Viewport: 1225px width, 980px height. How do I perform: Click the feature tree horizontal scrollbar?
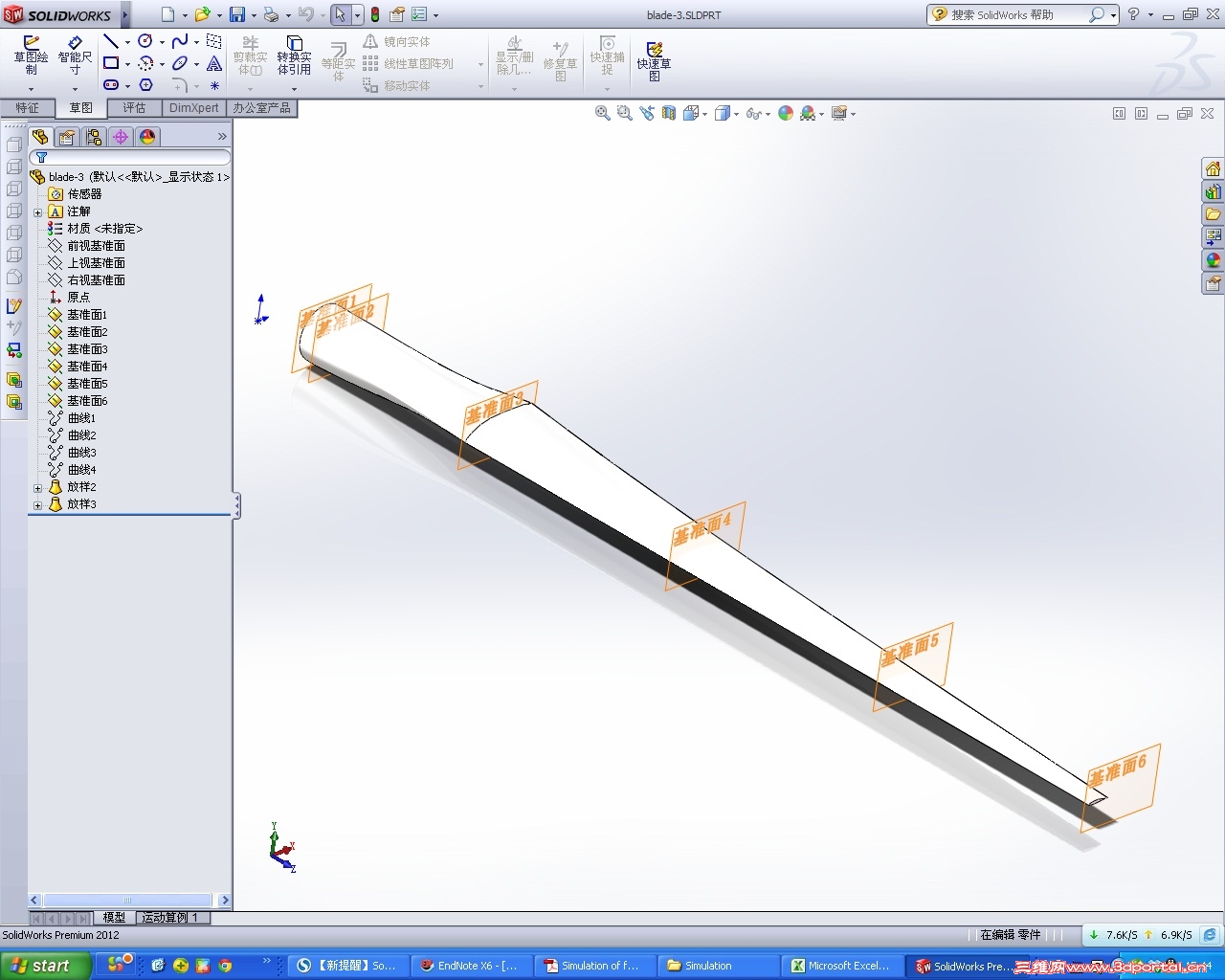click(x=126, y=901)
